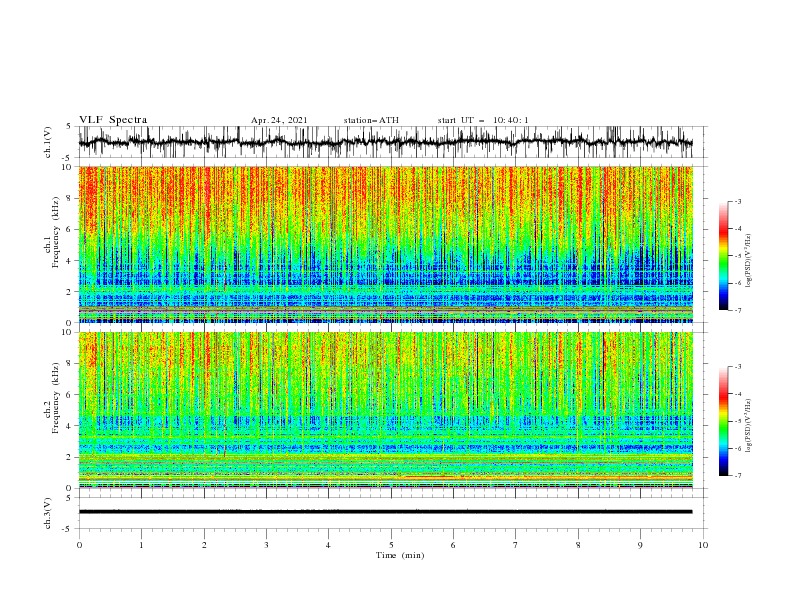Screen dimensions: 792x612
Task: Click ch.1 frequency-axis tick label "8"
Action: pyautogui.click(x=70, y=198)
